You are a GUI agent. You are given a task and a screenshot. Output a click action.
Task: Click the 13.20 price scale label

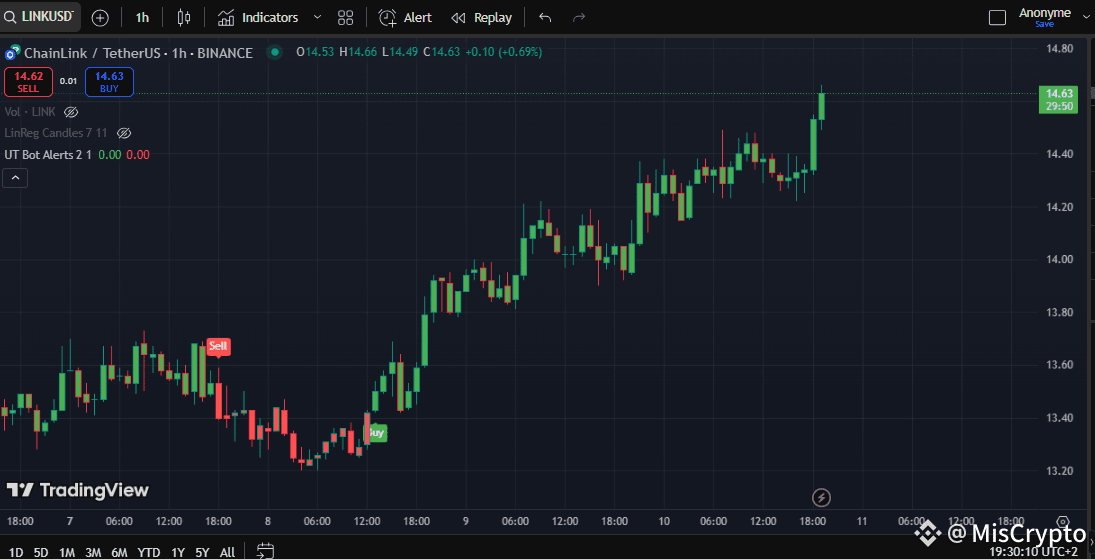1059,470
